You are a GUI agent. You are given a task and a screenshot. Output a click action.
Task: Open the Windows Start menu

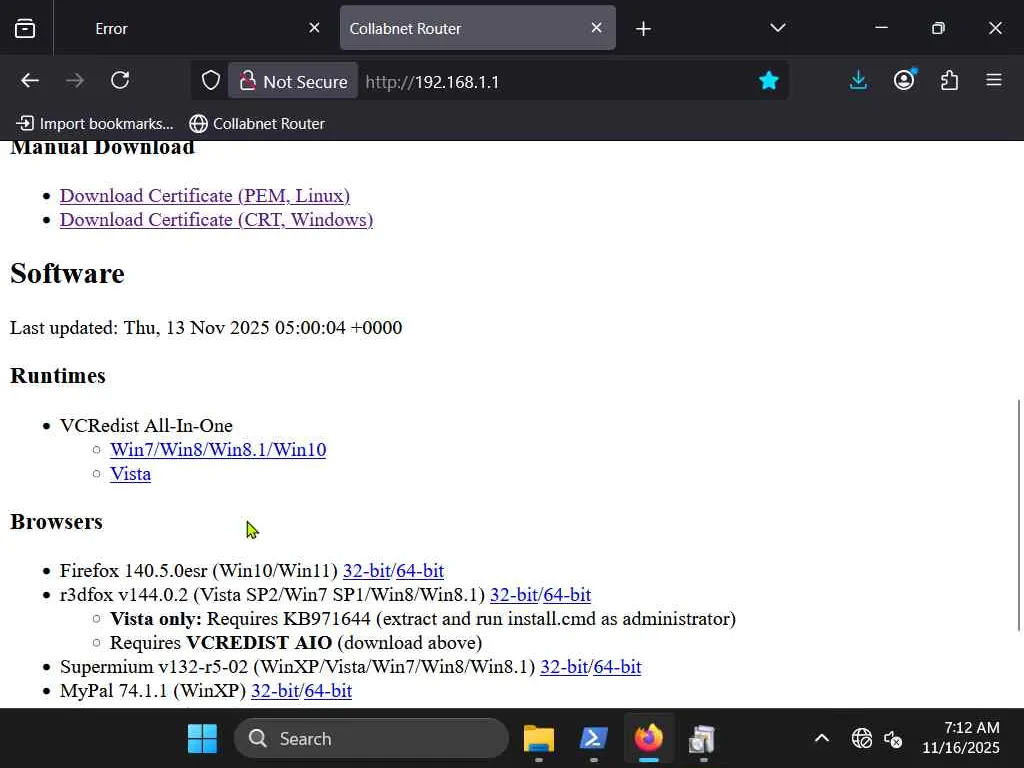(202, 739)
